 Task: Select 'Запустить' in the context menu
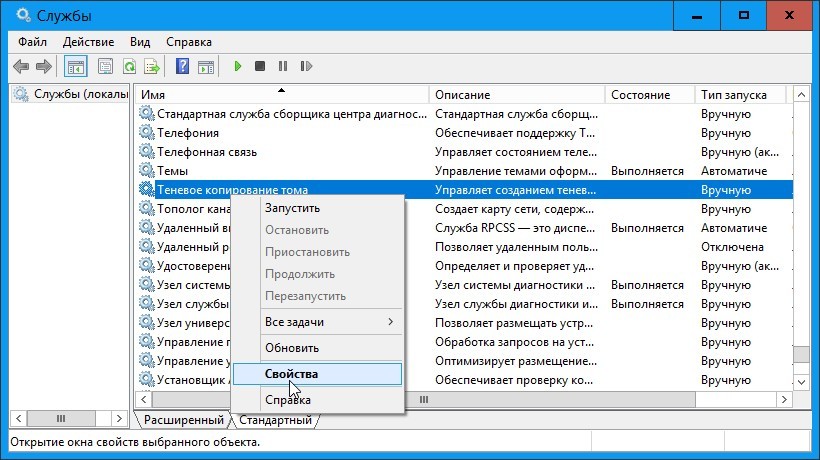click(292, 208)
